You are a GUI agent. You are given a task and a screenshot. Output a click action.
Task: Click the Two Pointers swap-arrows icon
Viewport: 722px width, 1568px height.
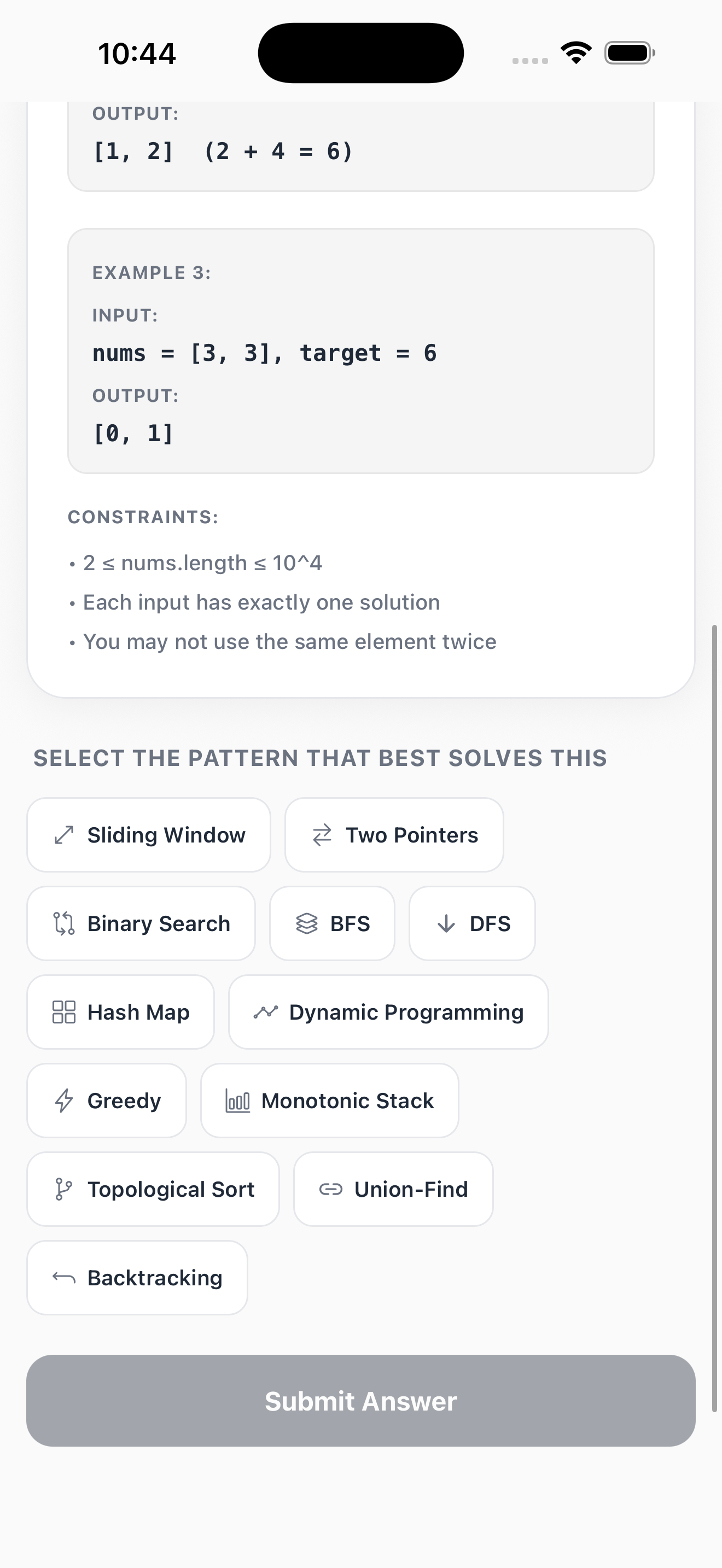323,834
